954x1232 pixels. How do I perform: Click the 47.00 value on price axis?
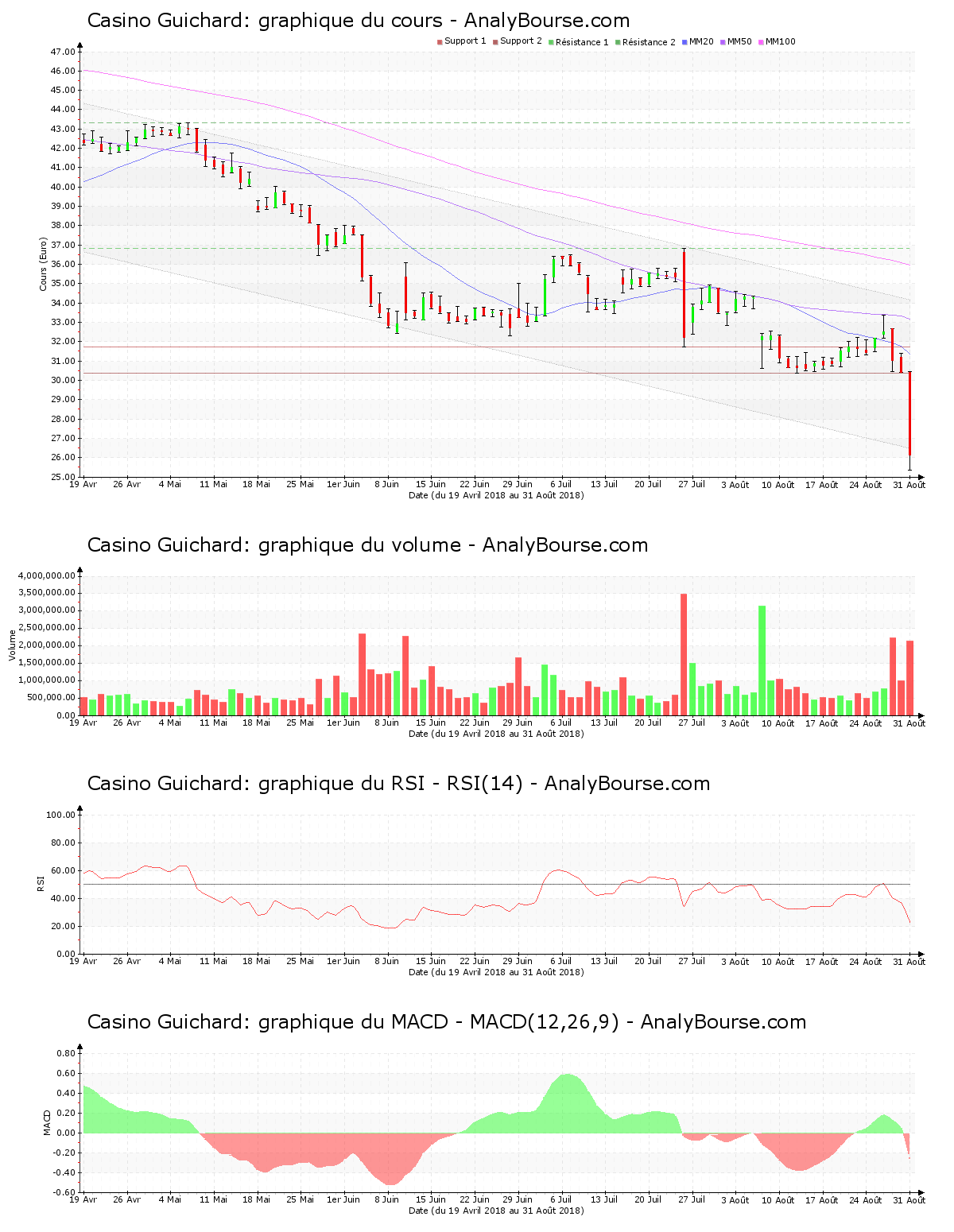click(64, 52)
